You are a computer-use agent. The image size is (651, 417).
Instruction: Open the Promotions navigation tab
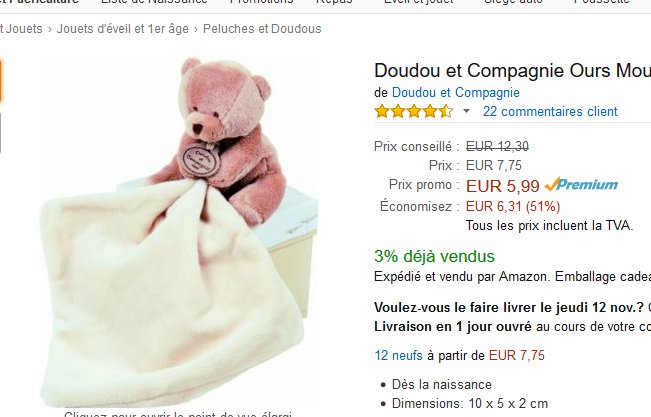point(262,2)
